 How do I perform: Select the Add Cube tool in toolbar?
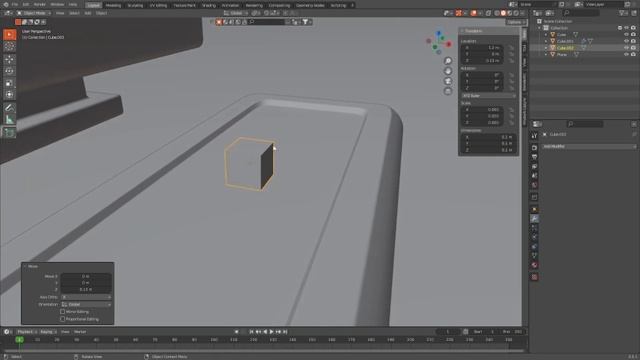pyautogui.click(x=9, y=133)
